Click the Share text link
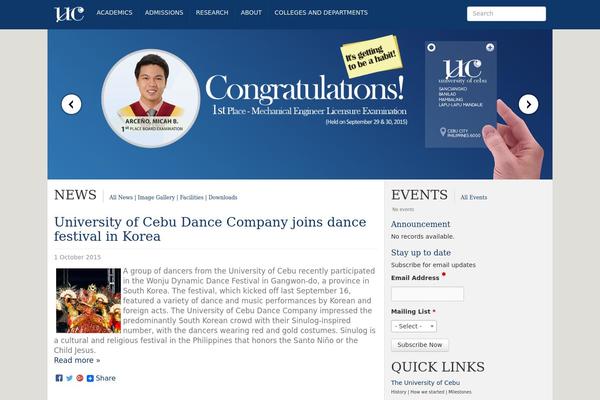This screenshot has width=600, height=400. pyautogui.click(x=106, y=378)
